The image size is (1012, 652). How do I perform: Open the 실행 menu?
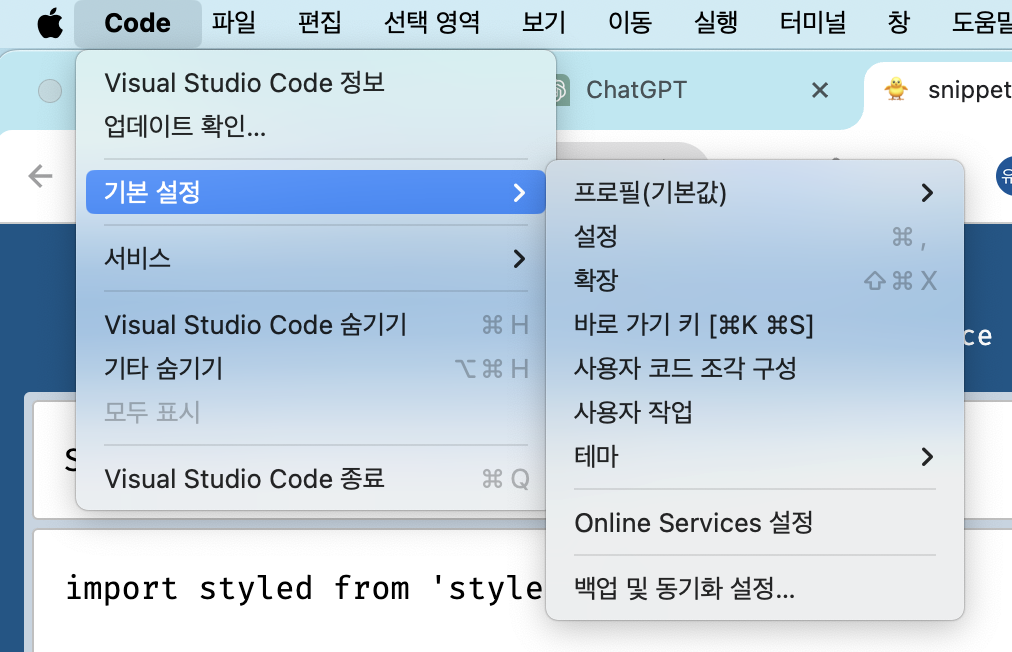click(x=716, y=23)
